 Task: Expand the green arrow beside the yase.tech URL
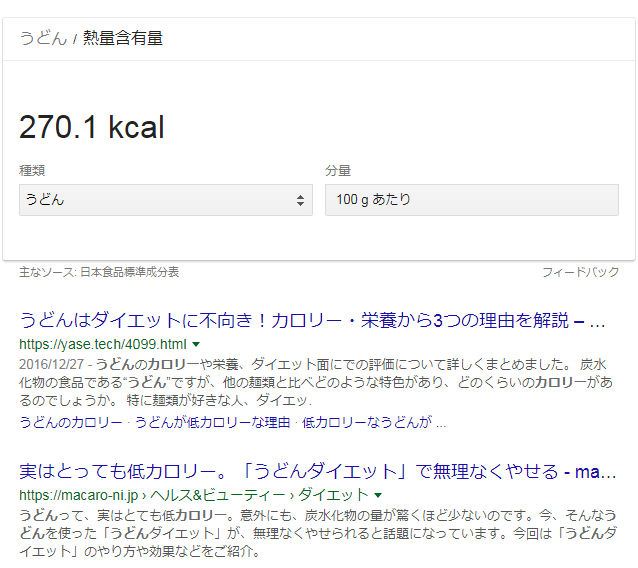(196, 344)
